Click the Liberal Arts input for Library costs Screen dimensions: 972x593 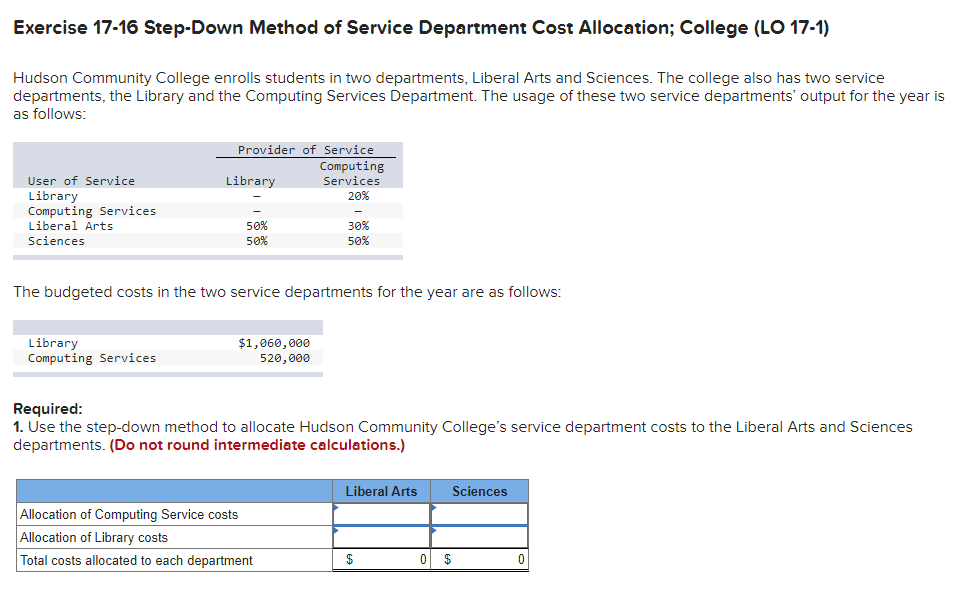383,537
